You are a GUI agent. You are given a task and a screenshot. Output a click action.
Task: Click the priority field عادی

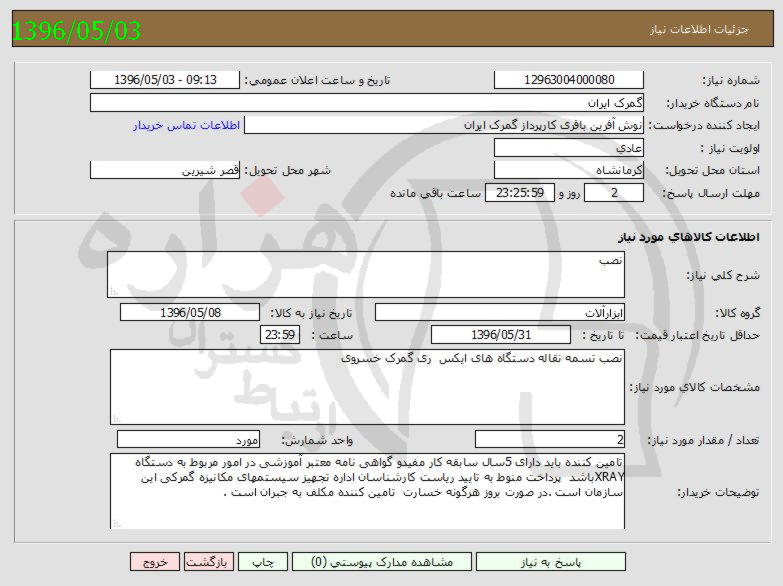point(569,148)
